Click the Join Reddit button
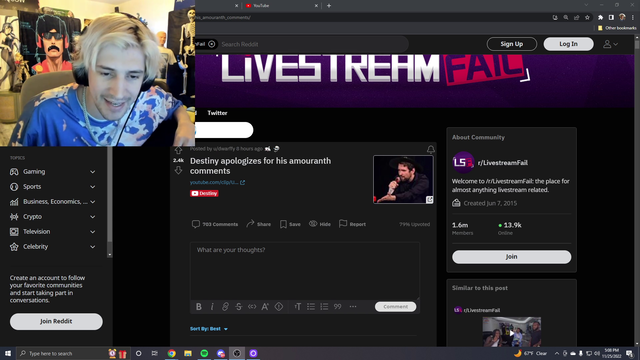Screen dimensions: 640x360 pos(56,322)
